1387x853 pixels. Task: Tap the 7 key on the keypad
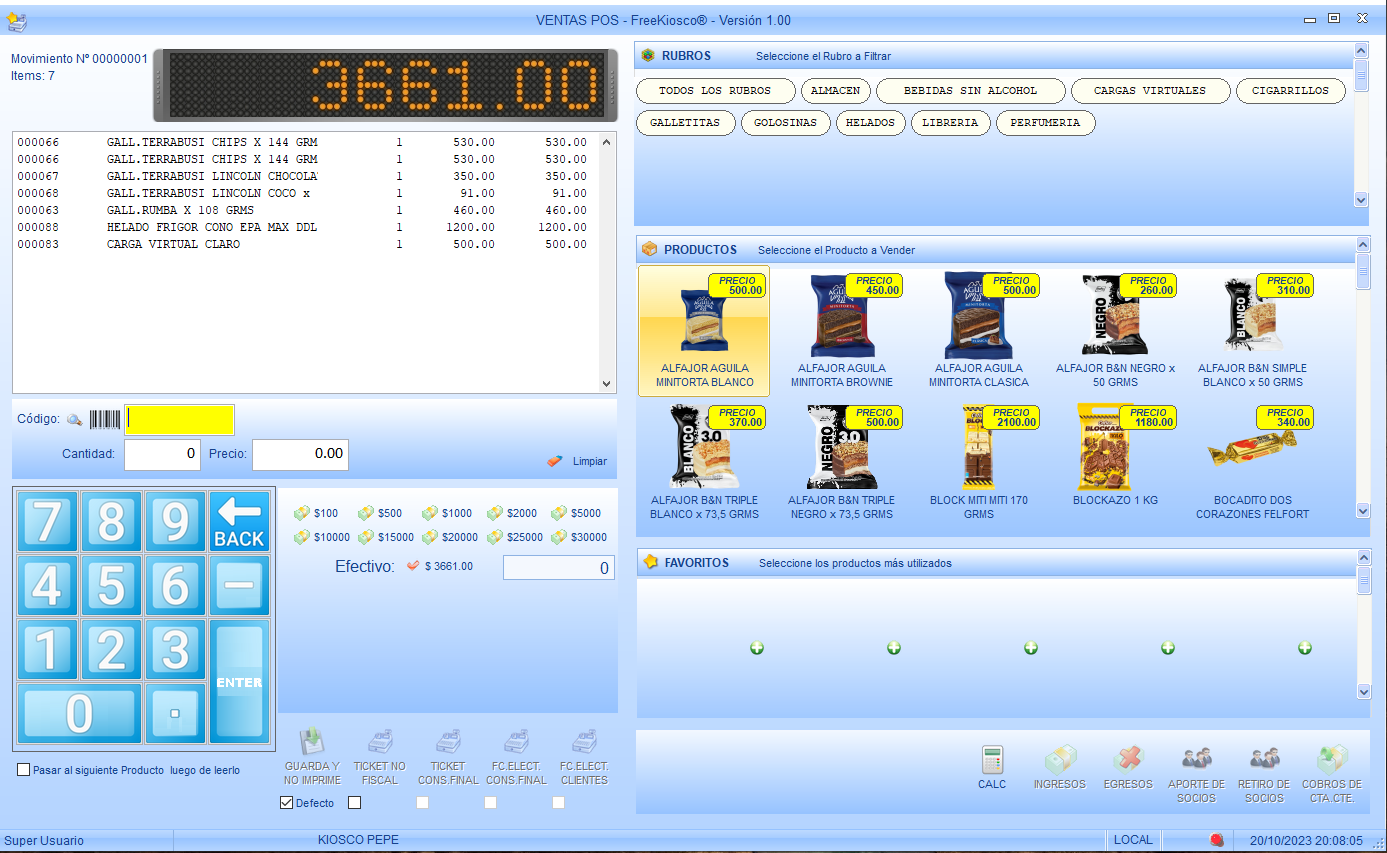pos(47,521)
